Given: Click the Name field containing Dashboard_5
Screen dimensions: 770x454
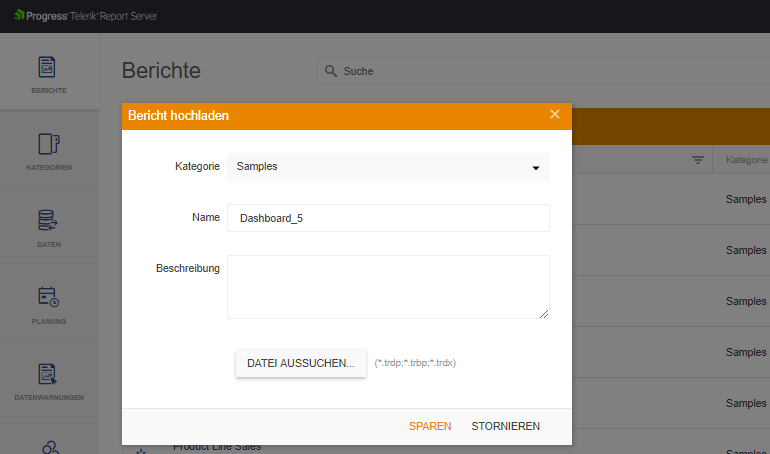Looking at the screenshot, I should [x=388, y=218].
